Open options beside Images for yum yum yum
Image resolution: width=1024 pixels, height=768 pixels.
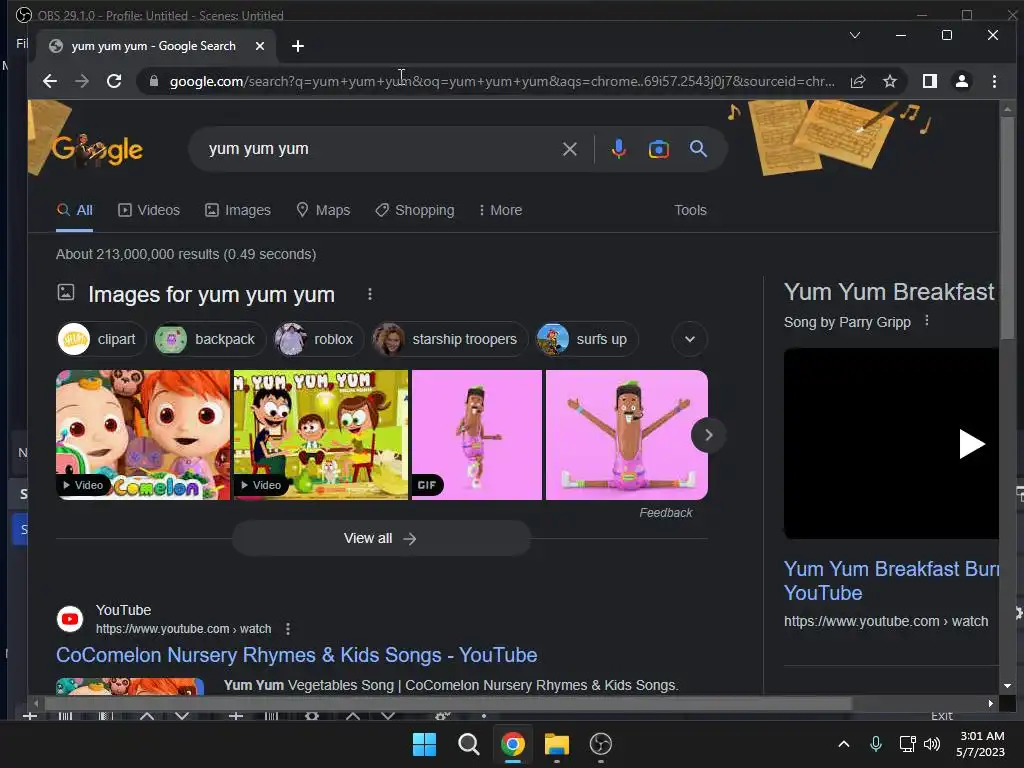point(370,295)
